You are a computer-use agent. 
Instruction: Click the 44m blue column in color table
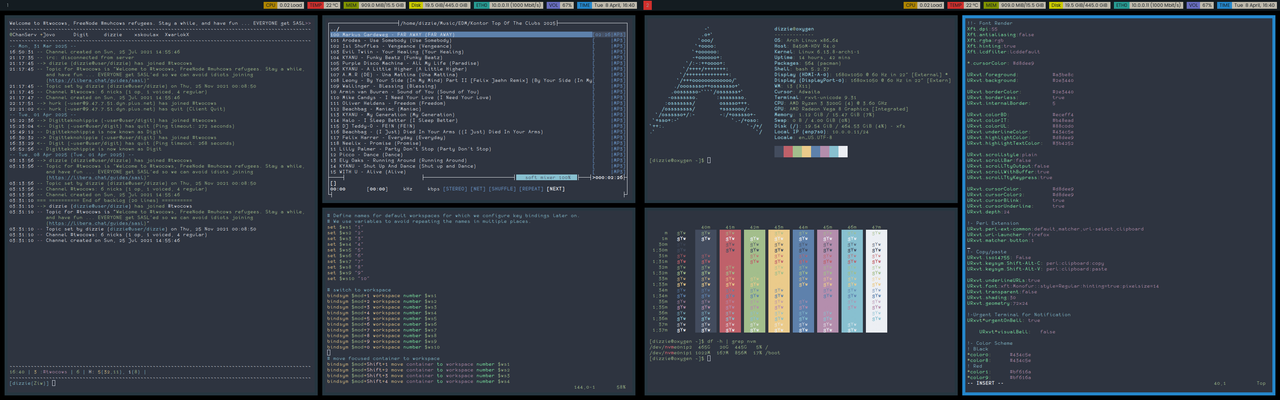802,282
